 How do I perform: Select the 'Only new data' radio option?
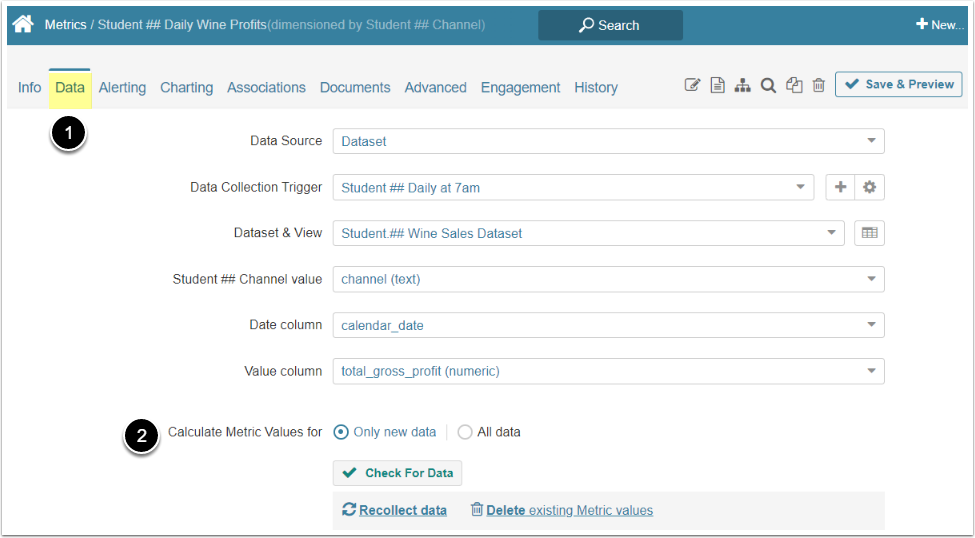(x=341, y=432)
